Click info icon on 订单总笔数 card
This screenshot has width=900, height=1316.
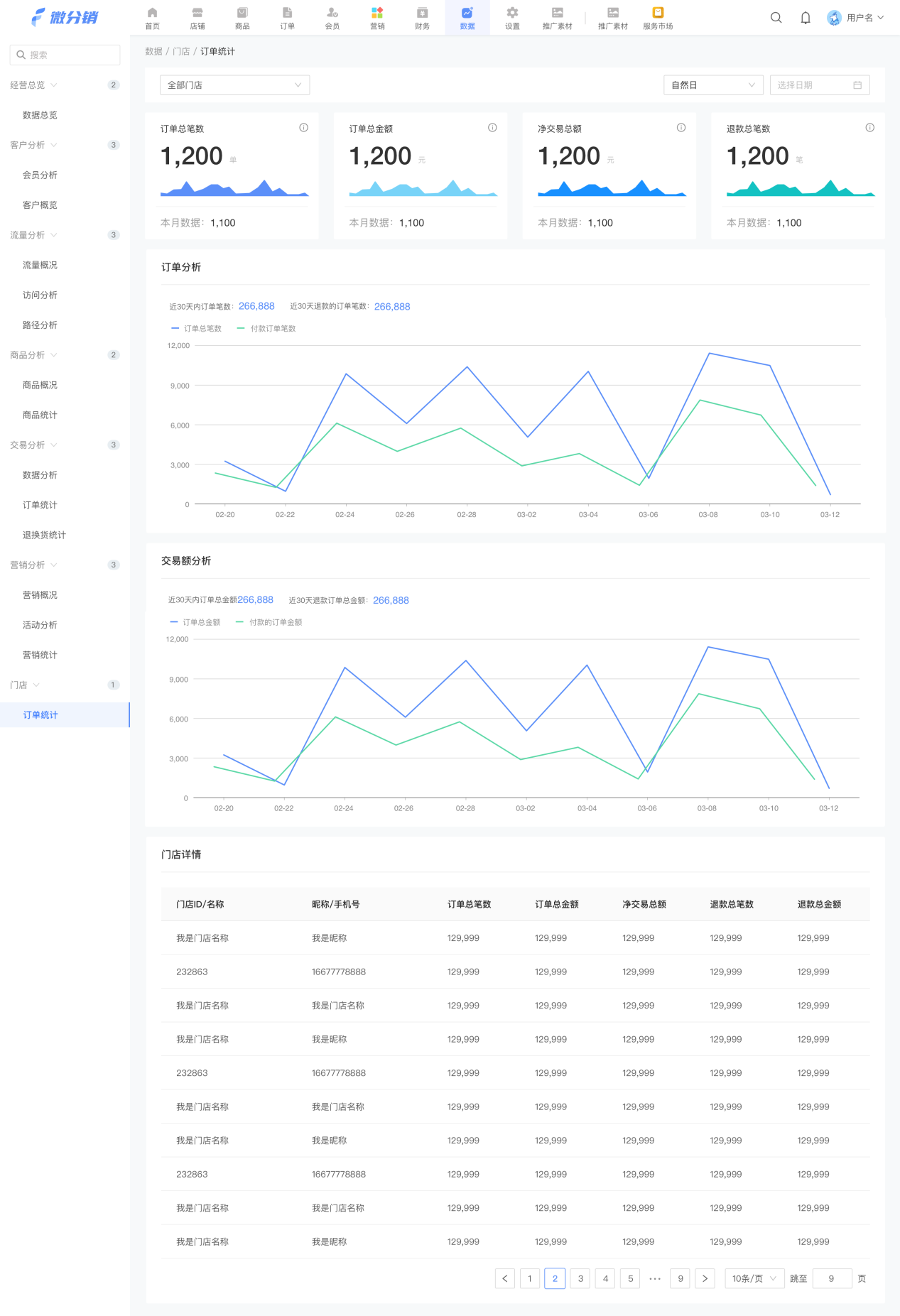303,128
